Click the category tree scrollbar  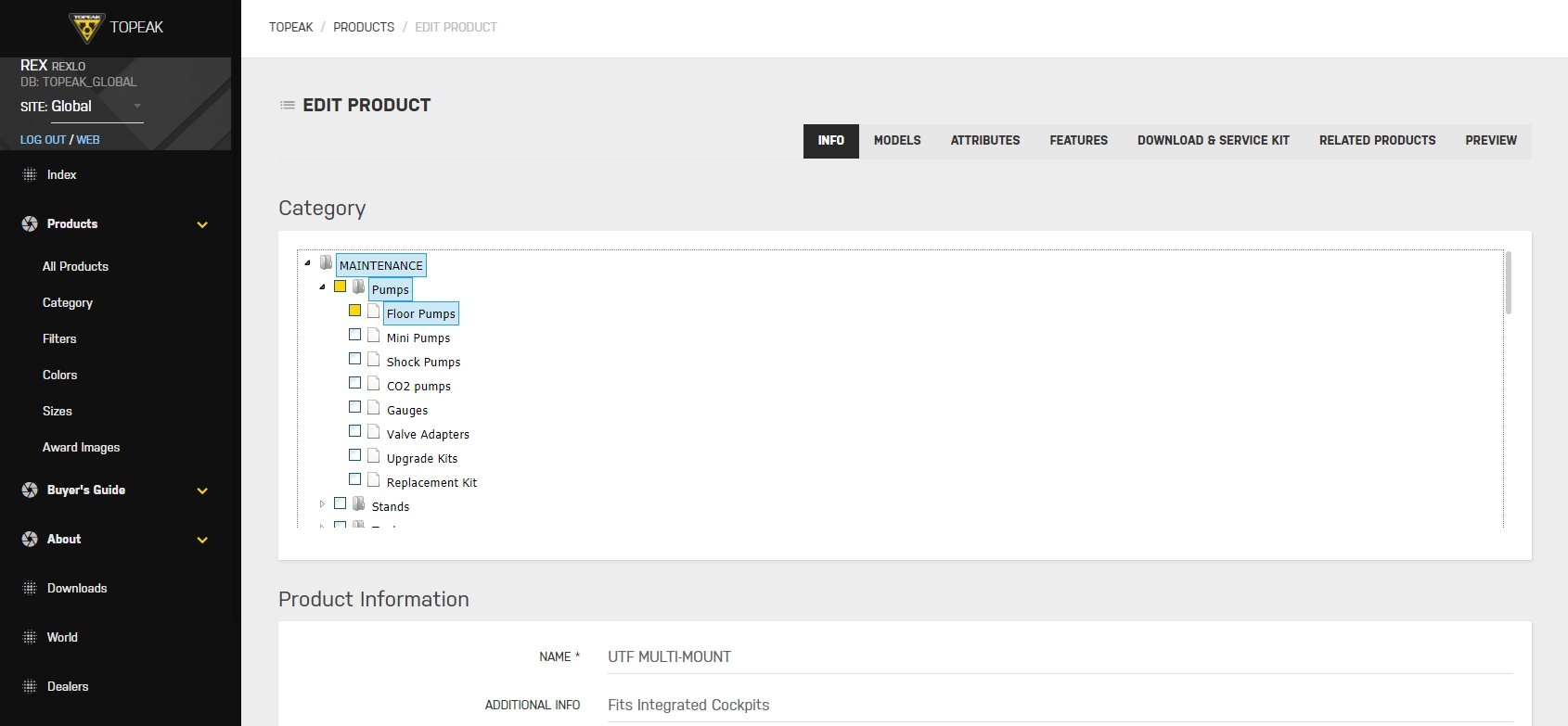(x=1509, y=283)
